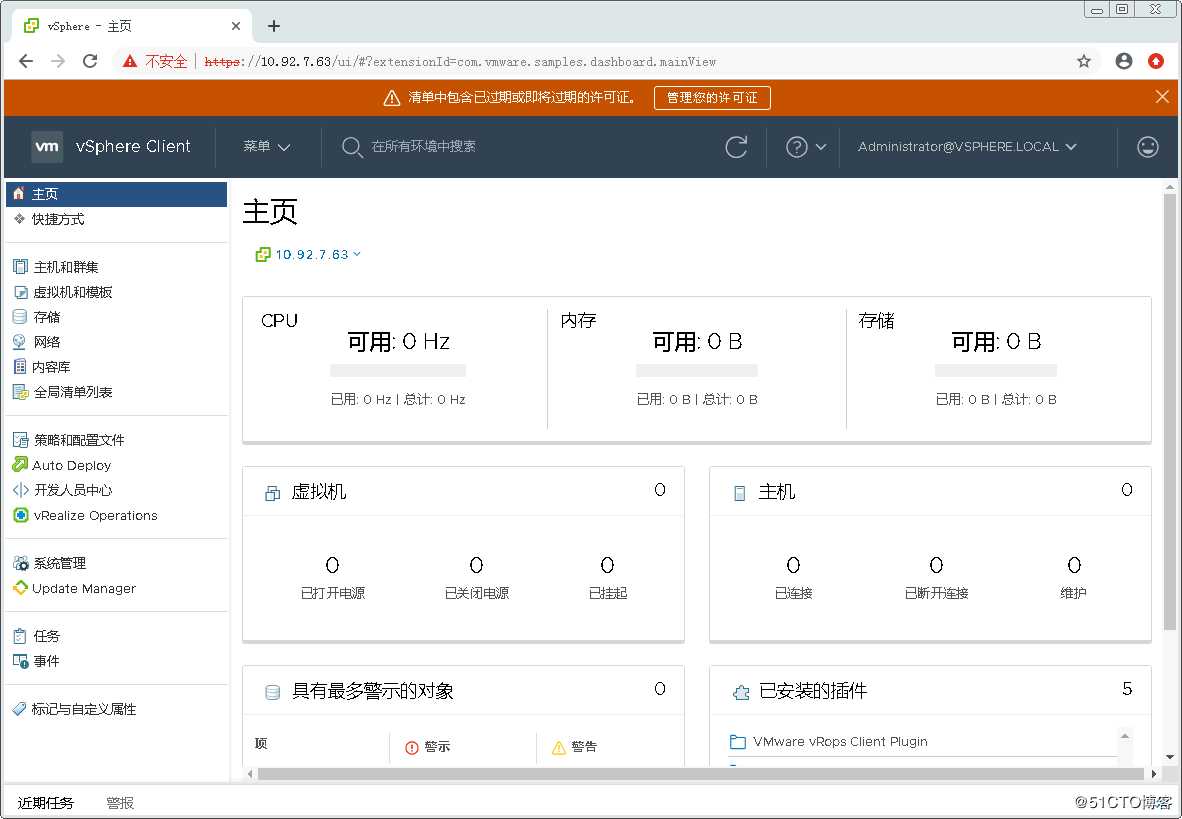Click the Storage (存储) usage progress bar
The width and height of the screenshot is (1182, 819).
996,370
